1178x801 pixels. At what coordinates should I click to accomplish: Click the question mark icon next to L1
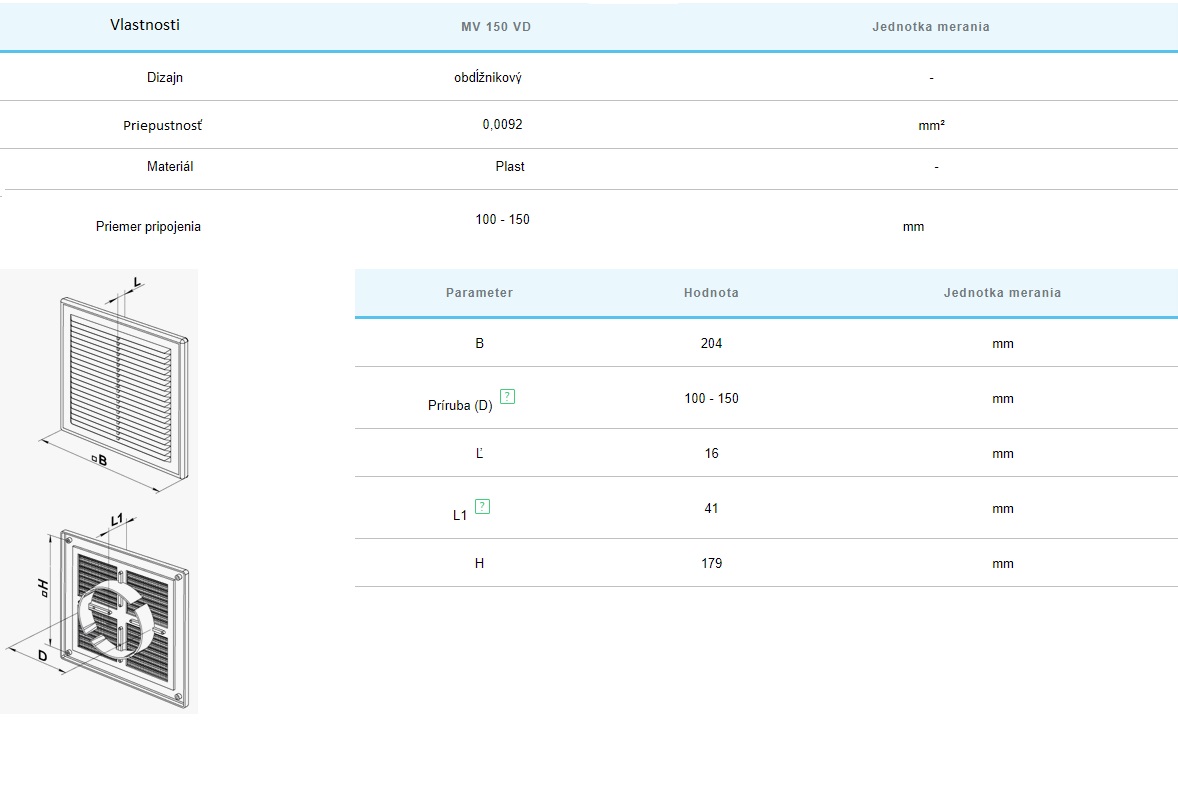click(483, 506)
